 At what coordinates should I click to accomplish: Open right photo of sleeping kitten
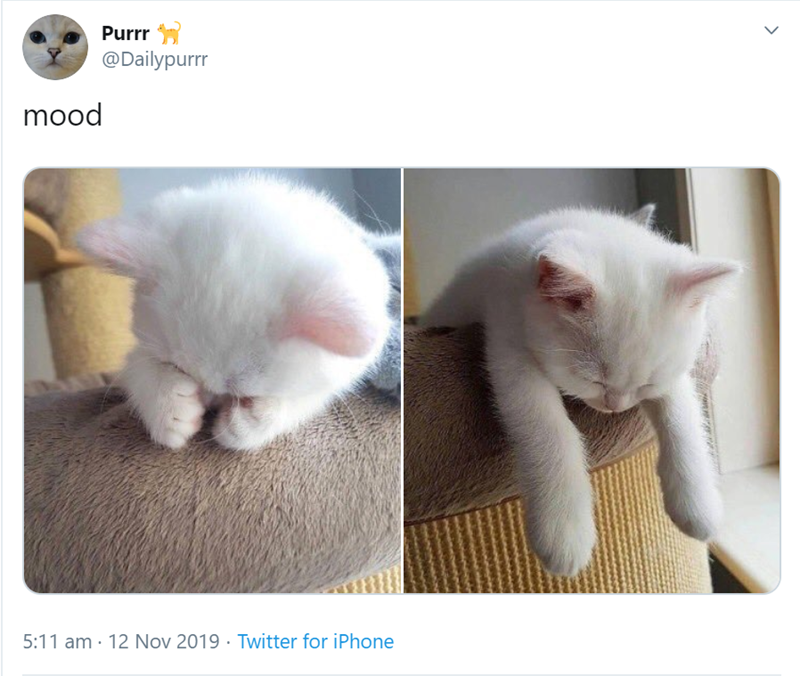(x=591, y=380)
